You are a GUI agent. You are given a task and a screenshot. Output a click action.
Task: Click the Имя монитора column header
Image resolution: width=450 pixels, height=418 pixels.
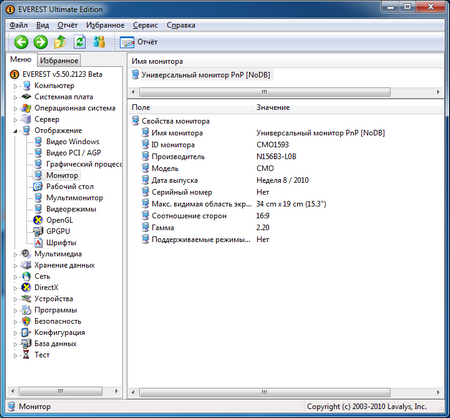tap(286, 61)
